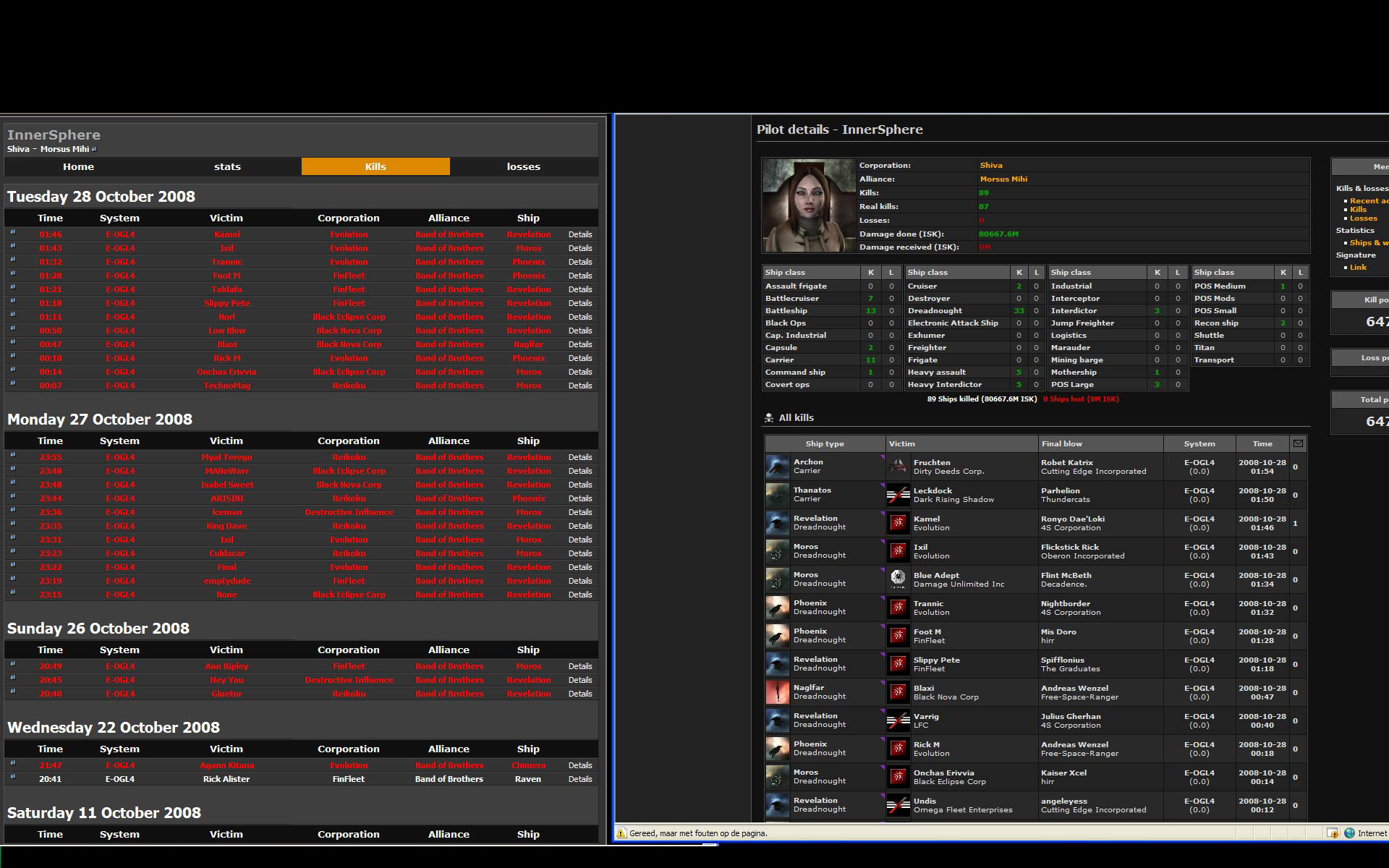Click the pilot portrait of InnerSphere

[809, 205]
